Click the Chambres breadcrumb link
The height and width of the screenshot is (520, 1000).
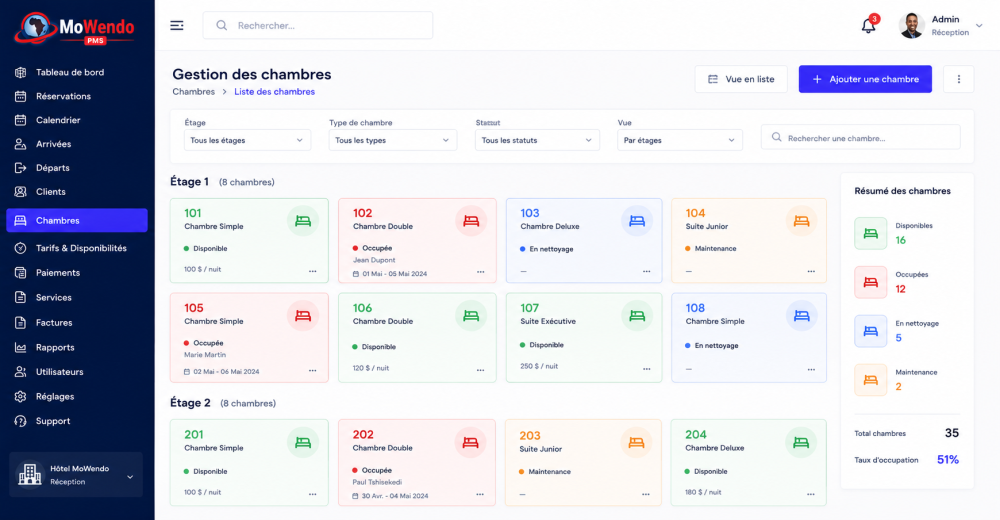coord(193,92)
